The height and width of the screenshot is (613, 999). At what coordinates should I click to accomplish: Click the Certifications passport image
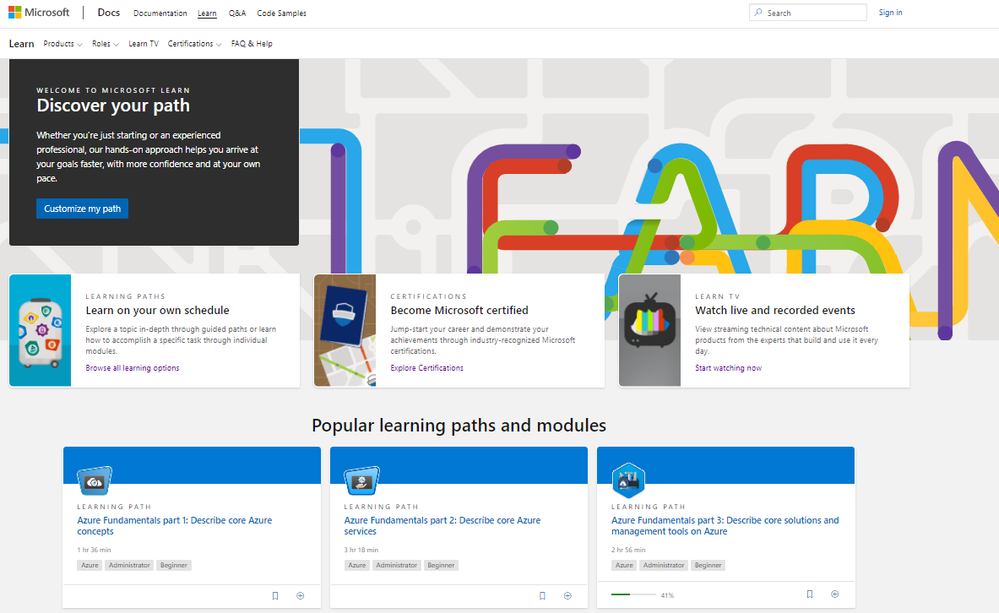(x=345, y=330)
